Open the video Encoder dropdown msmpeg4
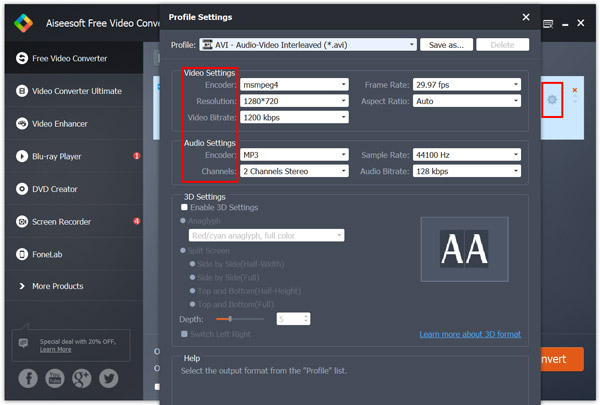This screenshot has width=600, height=405. (x=294, y=85)
